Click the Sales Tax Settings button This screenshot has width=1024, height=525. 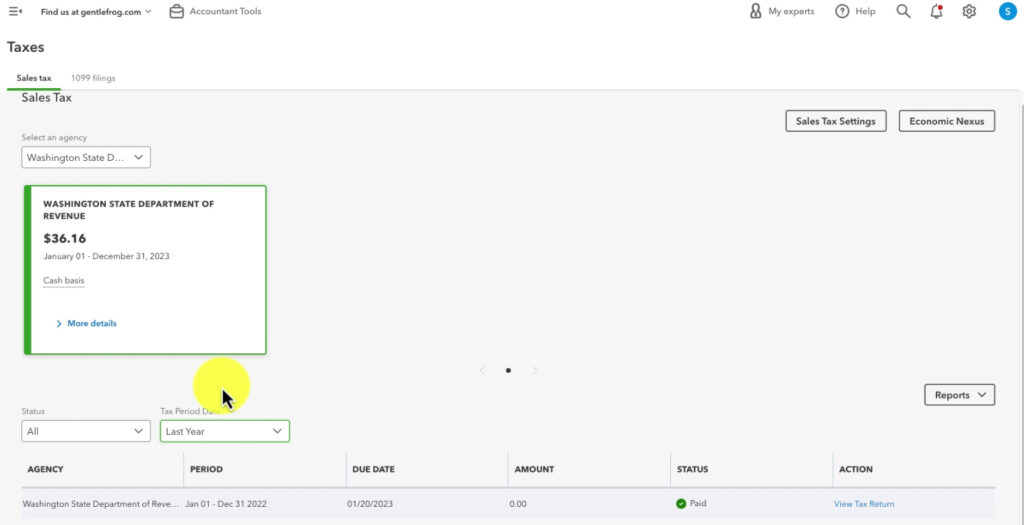coord(835,121)
